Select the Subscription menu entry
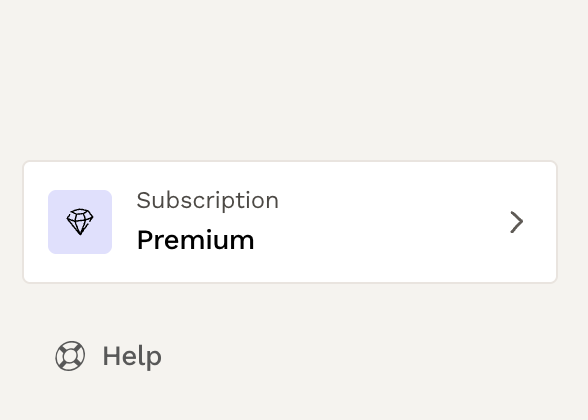Viewport: 588px width, 420px height. [290, 222]
